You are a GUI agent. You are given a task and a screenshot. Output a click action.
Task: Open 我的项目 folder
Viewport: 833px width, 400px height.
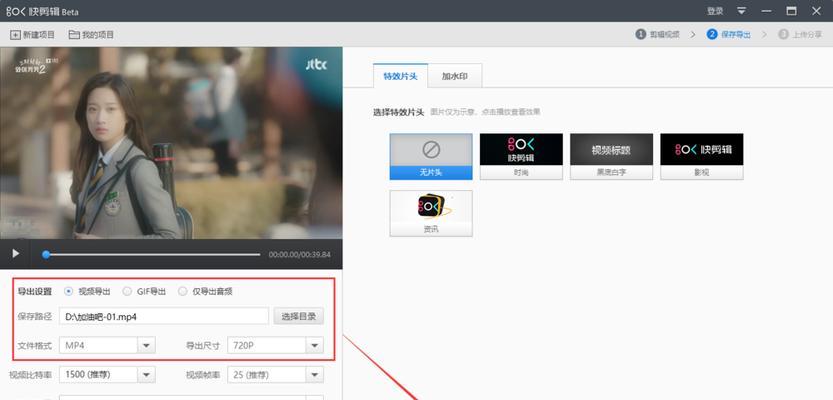tap(91, 35)
